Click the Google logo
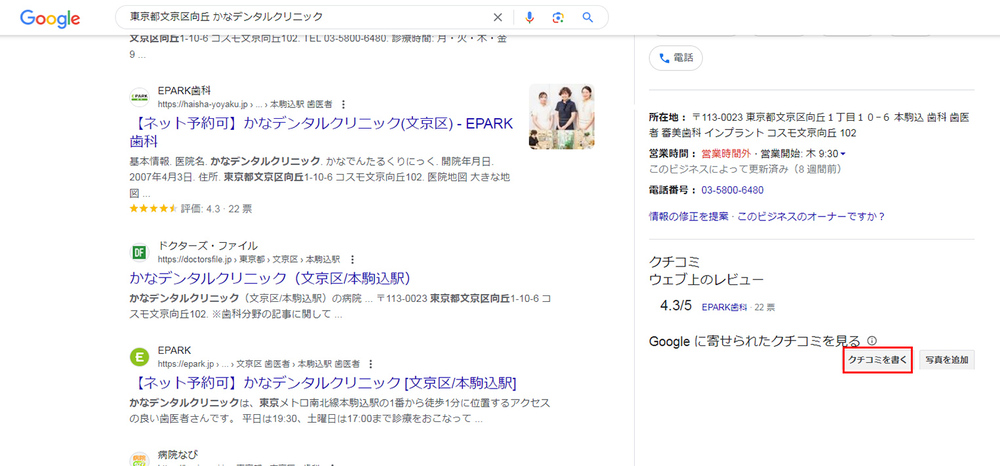The height and width of the screenshot is (466, 1000). [x=50, y=18]
